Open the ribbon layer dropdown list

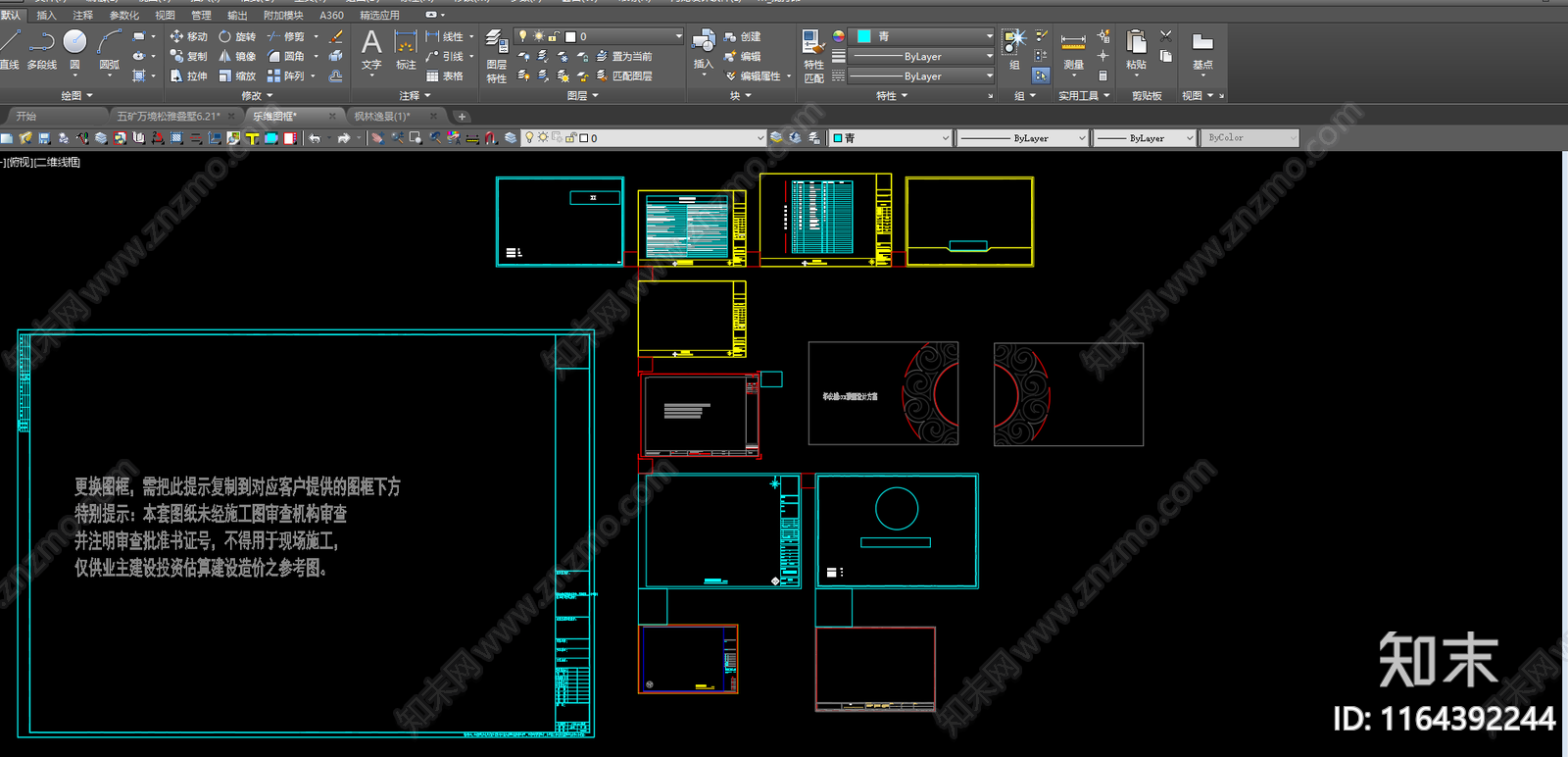tap(678, 36)
